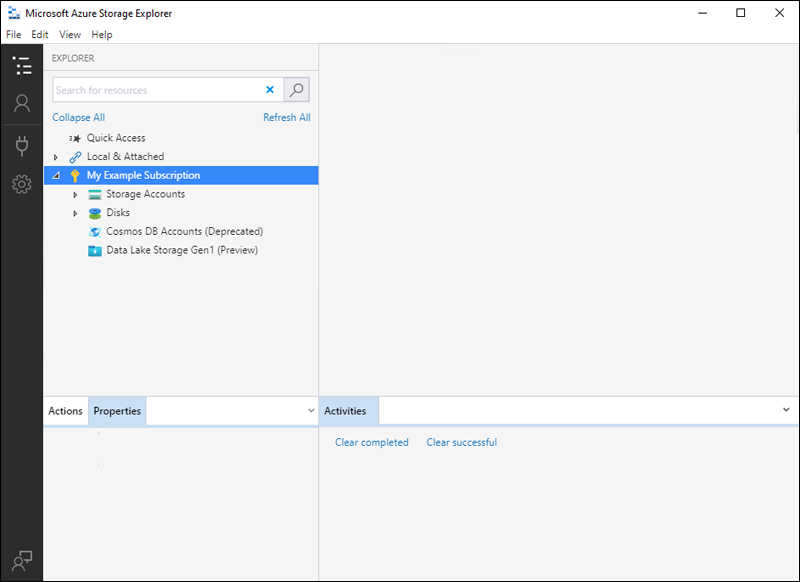800x582 pixels.
Task: Click the Refresh All link
Action: [287, 117]
